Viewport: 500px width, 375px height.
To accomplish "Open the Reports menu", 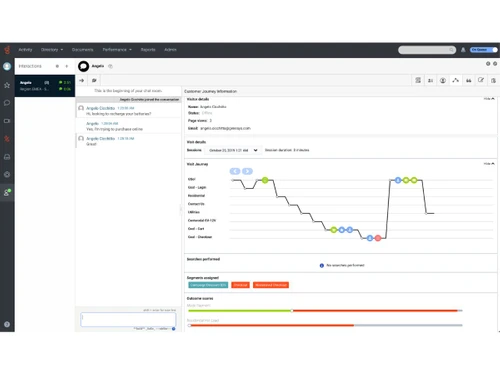I will coord(148,50).
